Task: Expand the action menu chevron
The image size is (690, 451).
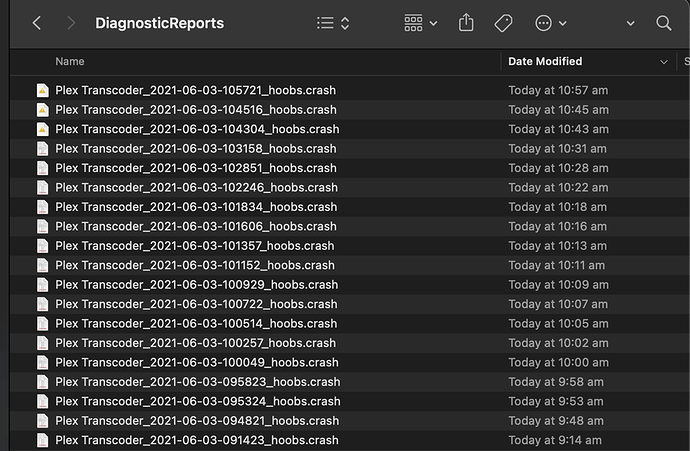Action: pyautogui.click(x=562, y=23)
